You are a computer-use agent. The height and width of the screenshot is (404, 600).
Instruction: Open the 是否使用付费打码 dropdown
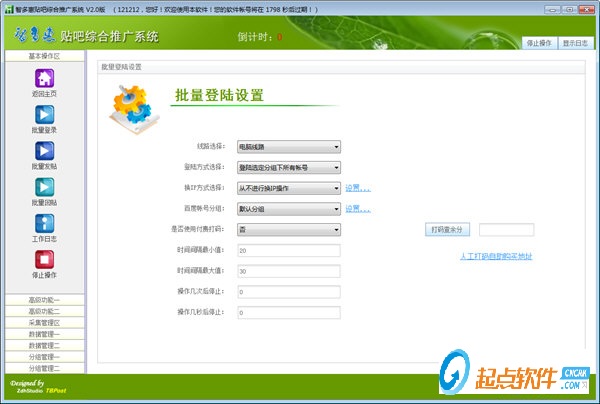point(289,230)
